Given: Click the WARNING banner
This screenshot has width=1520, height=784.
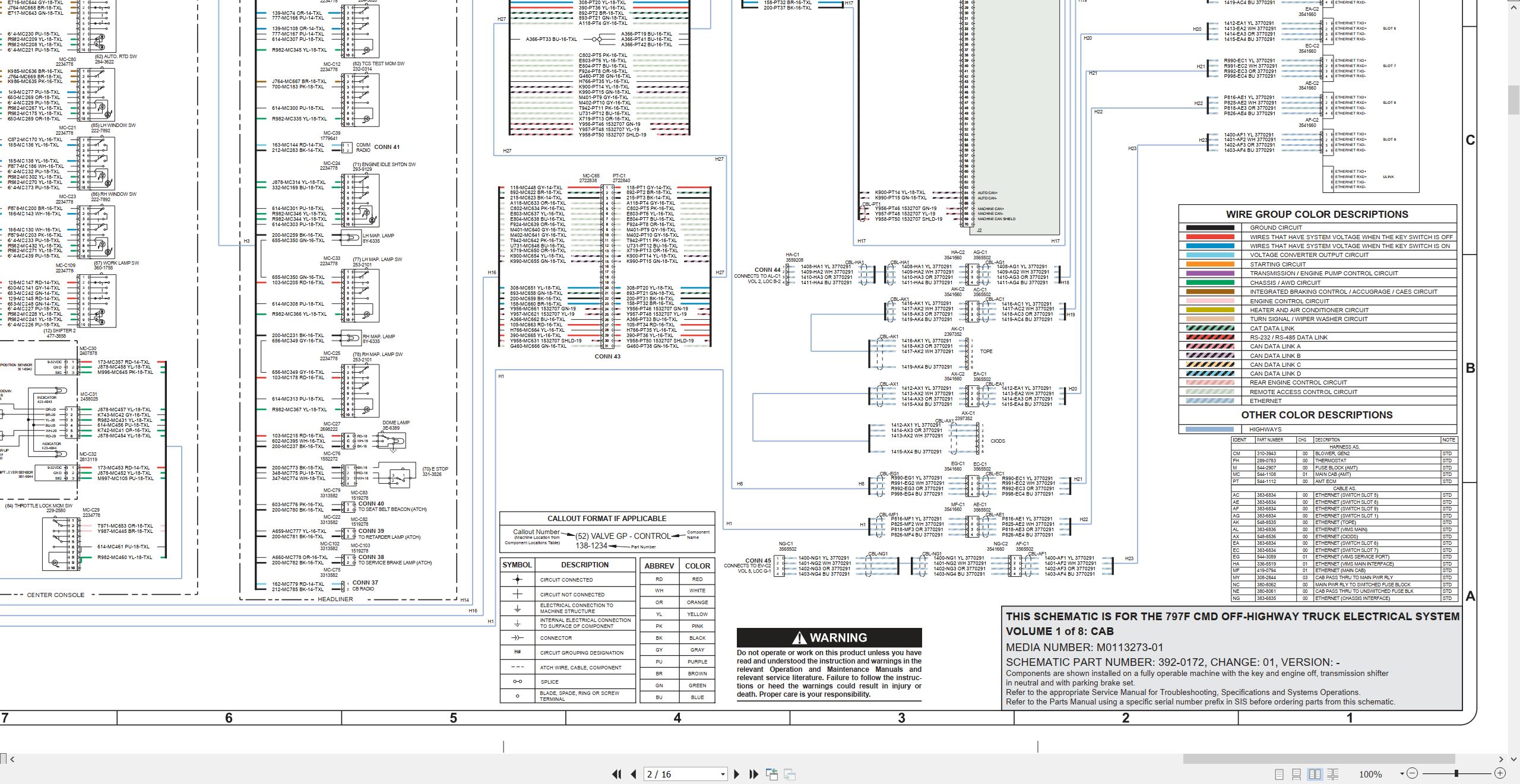Looking at the screenshot, I should tap(829, 637).
